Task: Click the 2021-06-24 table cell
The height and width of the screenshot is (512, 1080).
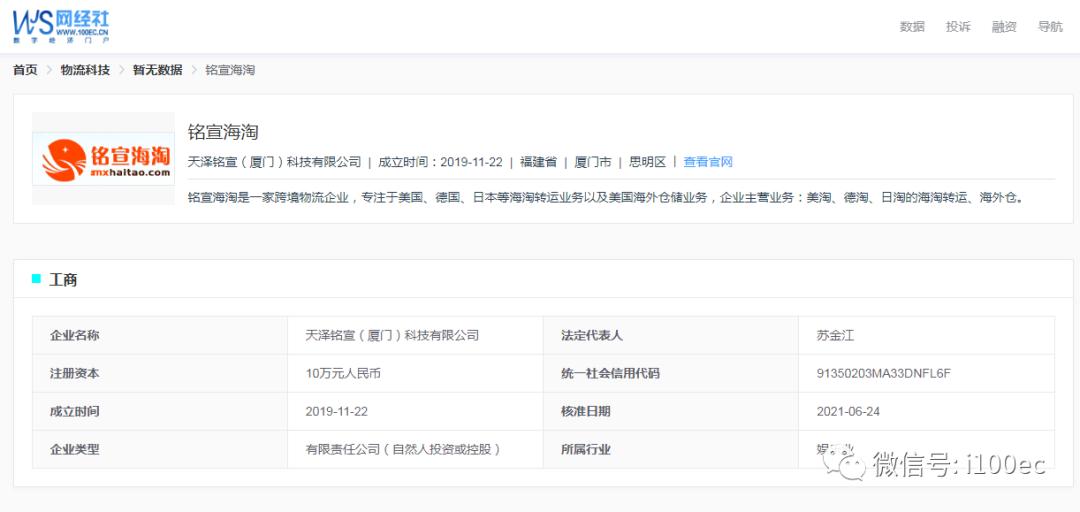Action: tap(848, 411)
